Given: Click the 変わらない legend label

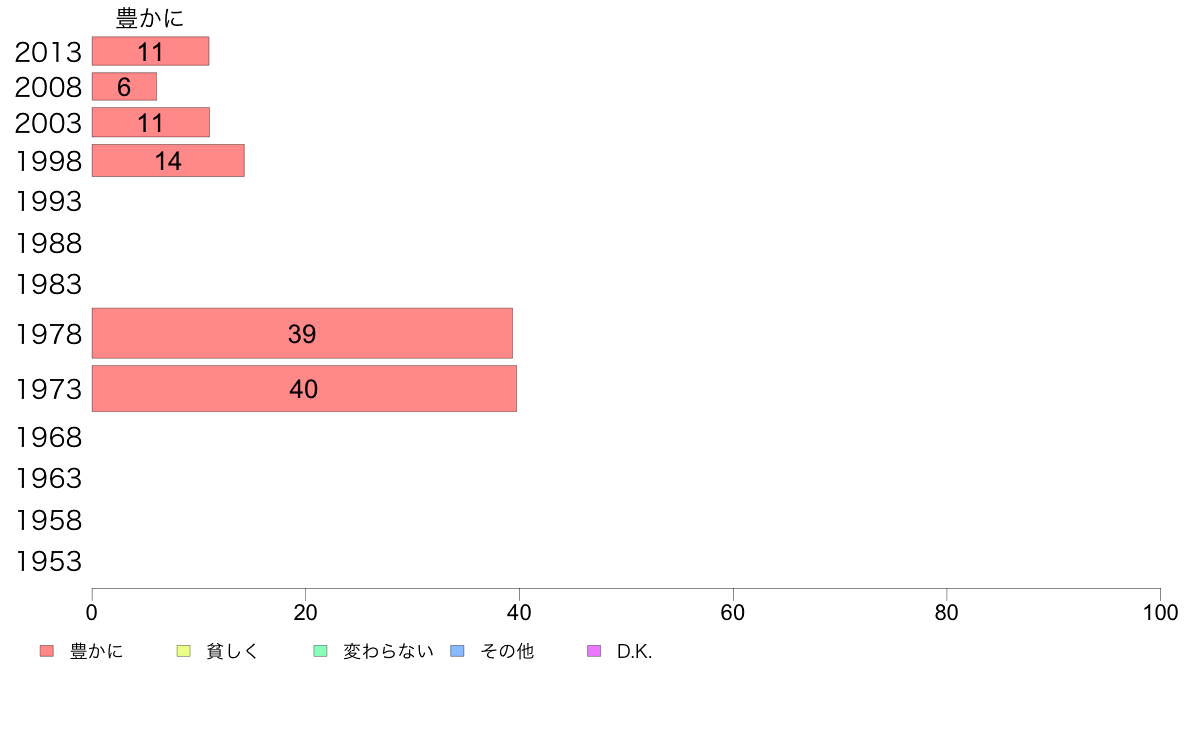Looking at the screenshot, I should (x=388, y=651).
